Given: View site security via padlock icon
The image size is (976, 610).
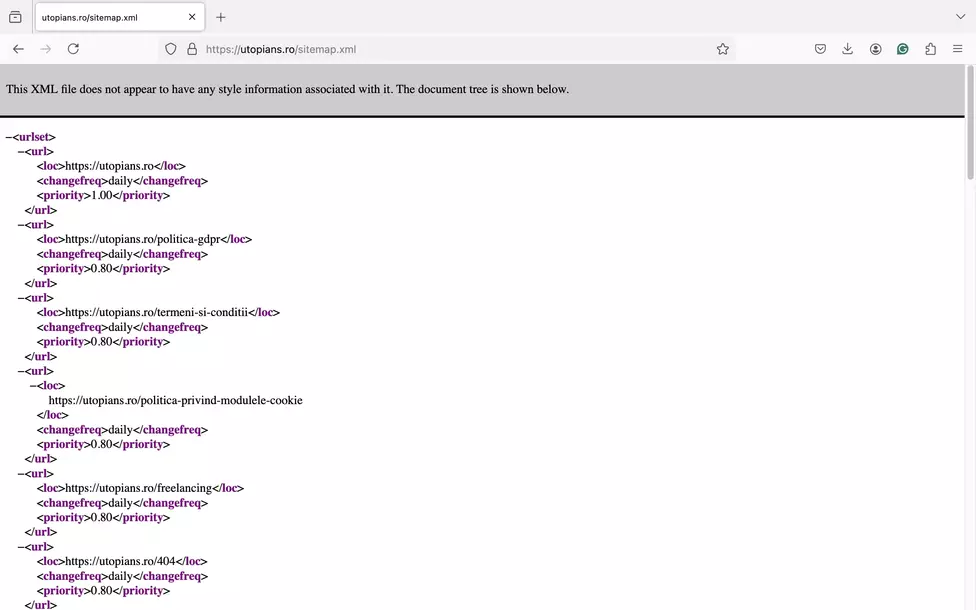Looking at the screenshot, I should 192,49.
